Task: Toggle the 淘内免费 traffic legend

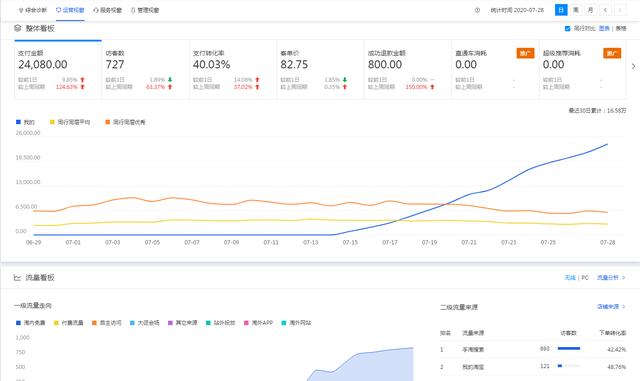Action: click(30, 323)
